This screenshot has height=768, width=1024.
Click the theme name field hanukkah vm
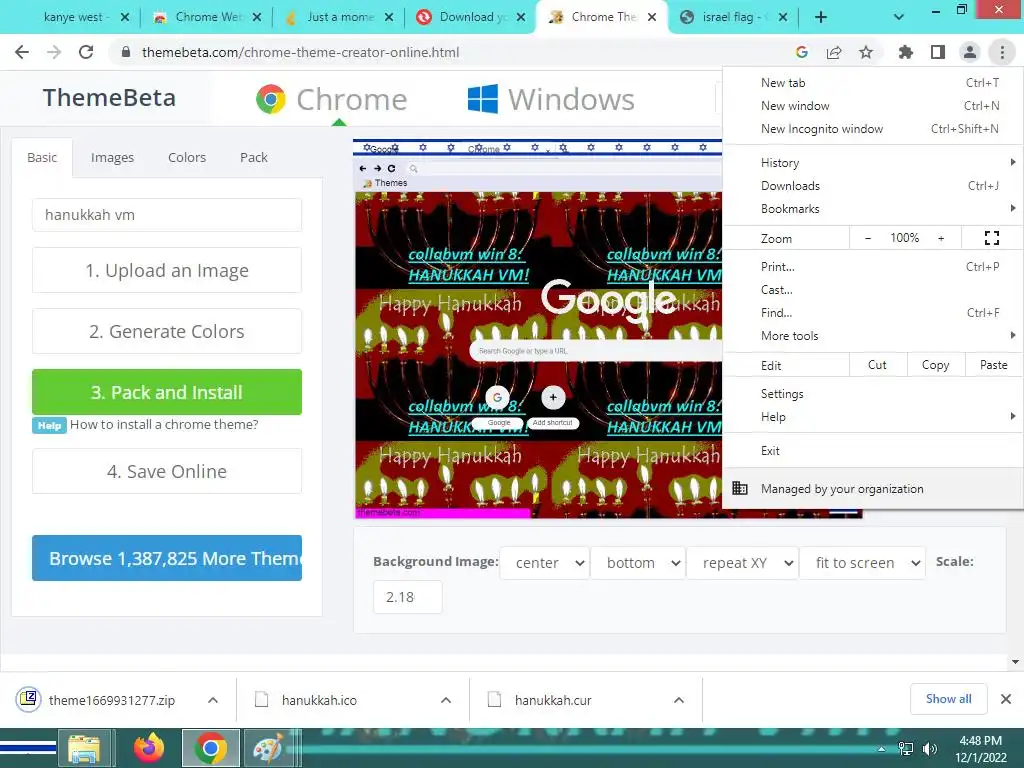pos(167,215)
